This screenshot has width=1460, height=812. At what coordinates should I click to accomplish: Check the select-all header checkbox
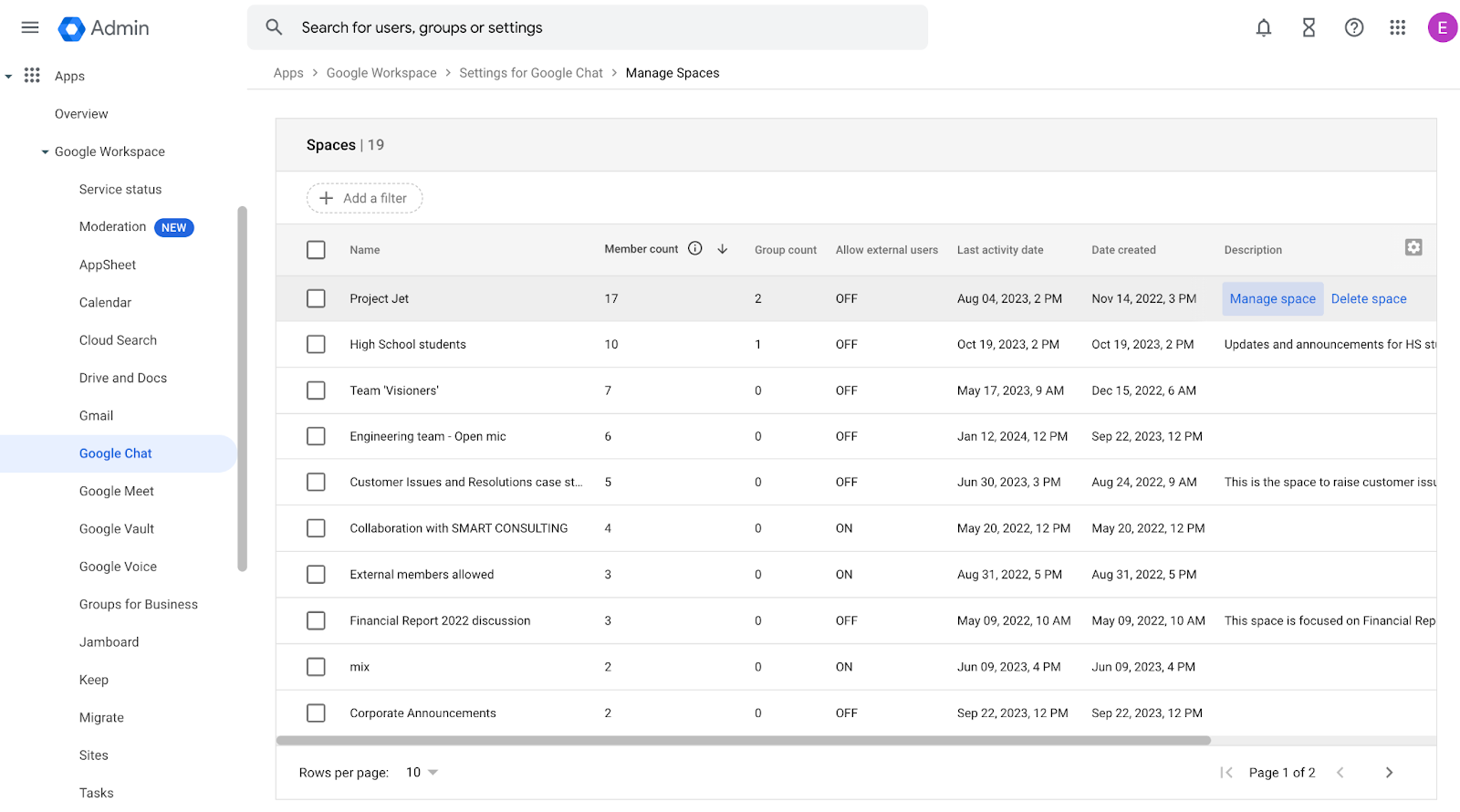click(x=316, y=249)
